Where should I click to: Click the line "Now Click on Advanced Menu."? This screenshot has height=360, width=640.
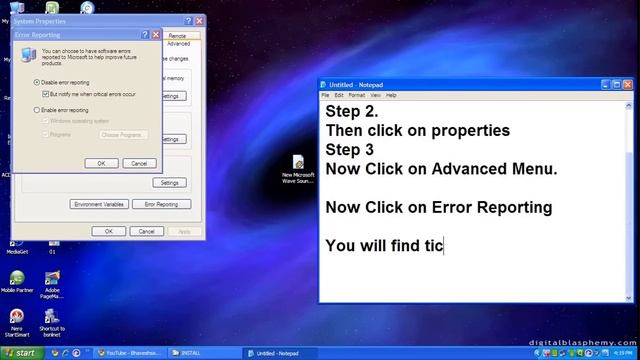tap(441, 169)
